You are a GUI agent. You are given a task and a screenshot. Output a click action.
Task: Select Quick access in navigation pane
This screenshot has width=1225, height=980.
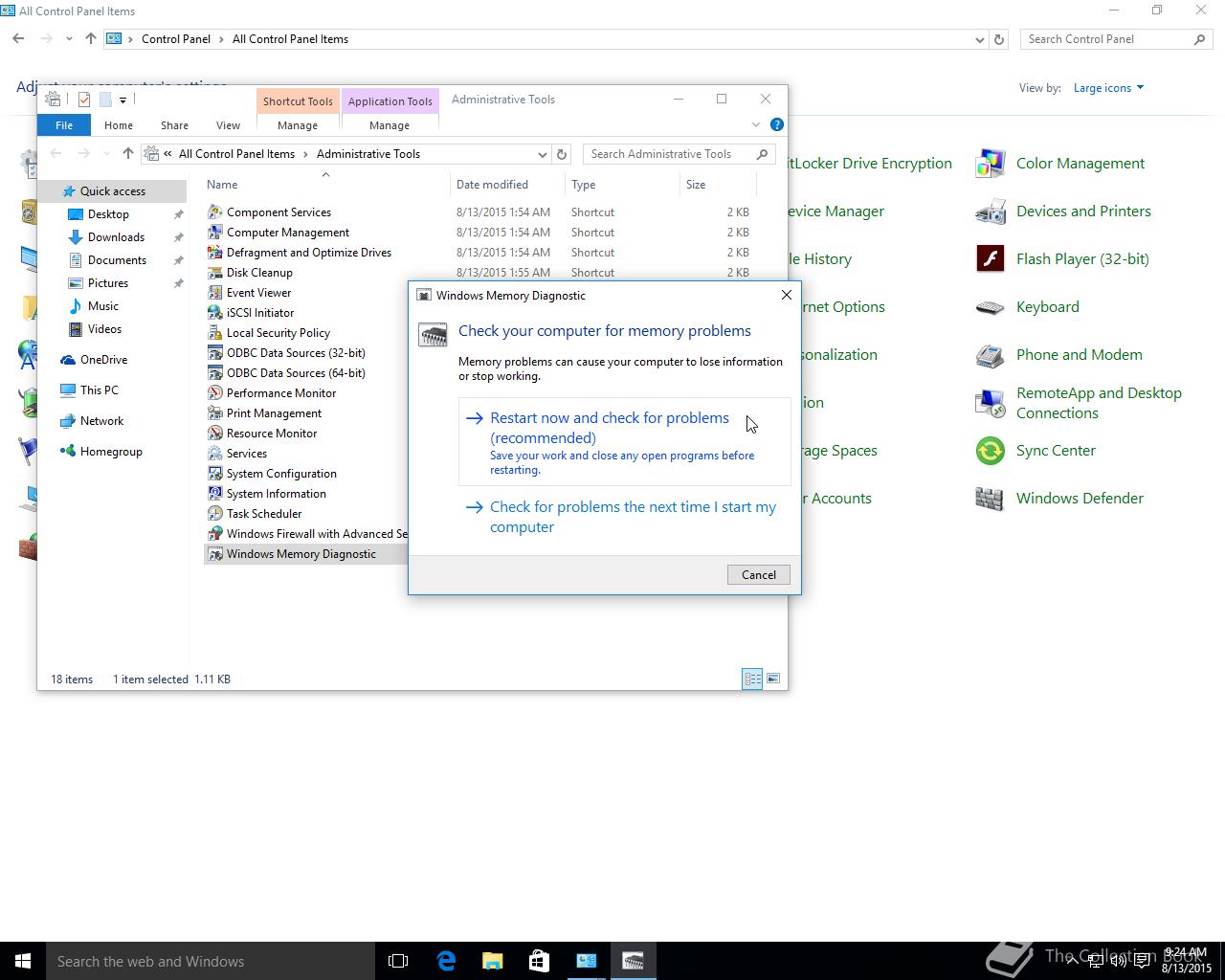coord(113,191)
